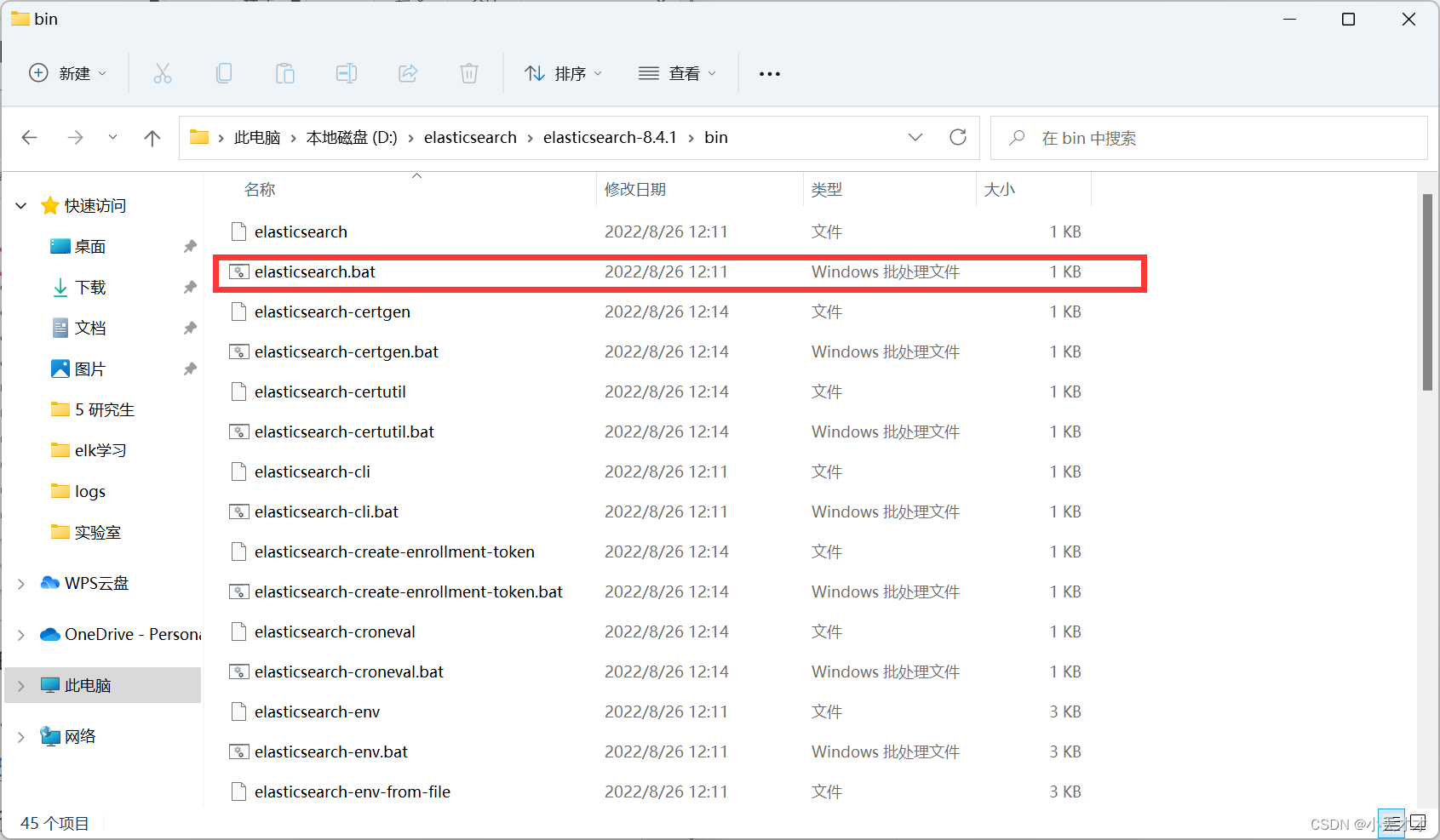Open the logs folder in sidebar
The width and height of the screenshot is (1440, 840).
click(89, 492)
